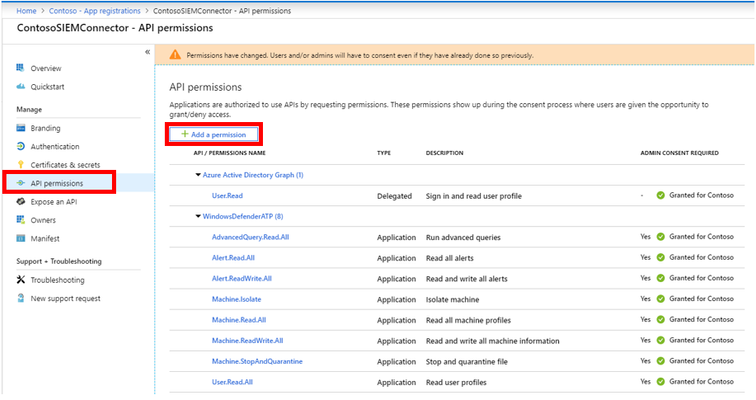Open the WindowsDefenderATP (8) link
756x400 pixels.
(x=243, y=216)
